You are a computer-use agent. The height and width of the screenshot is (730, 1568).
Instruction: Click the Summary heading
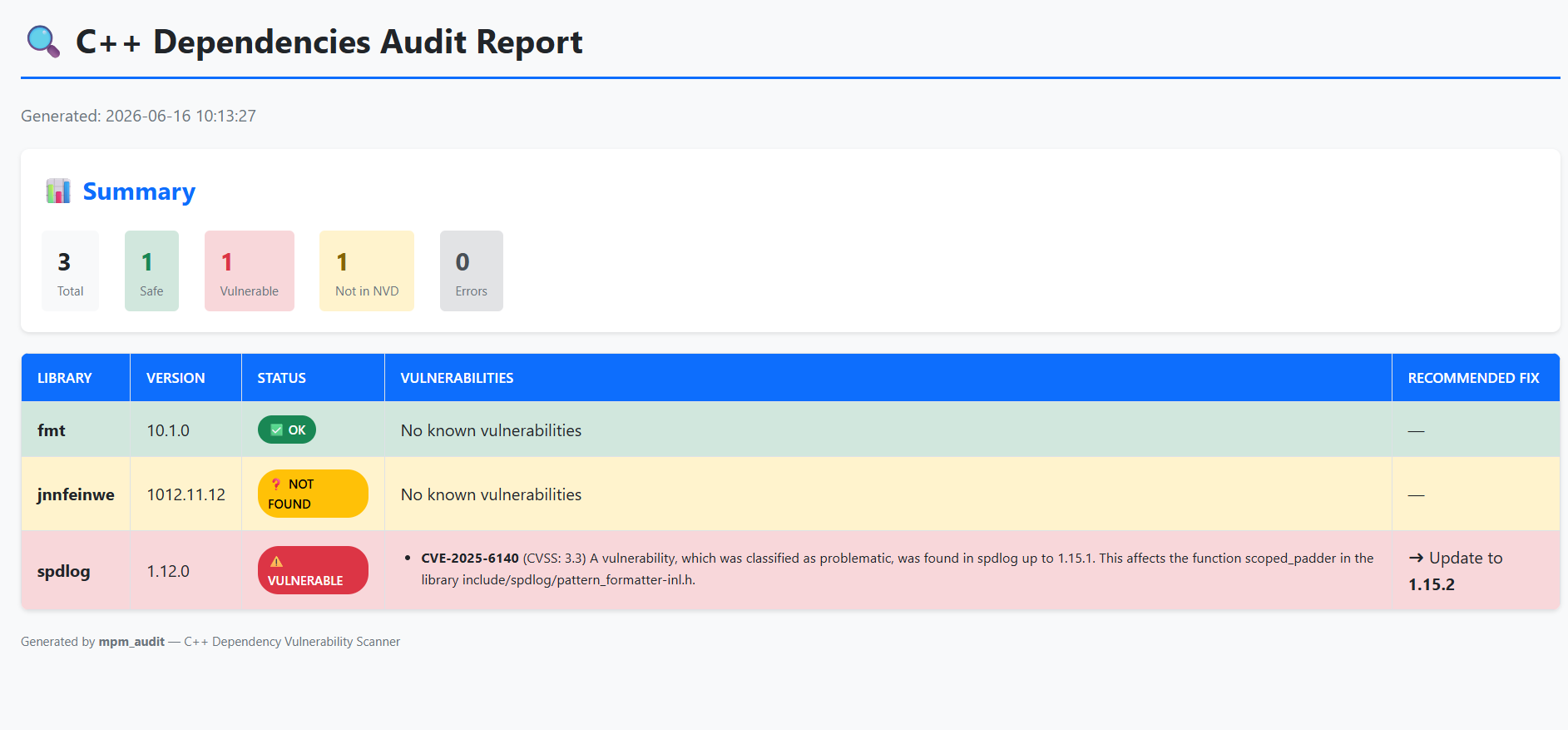tap(139, 191)
